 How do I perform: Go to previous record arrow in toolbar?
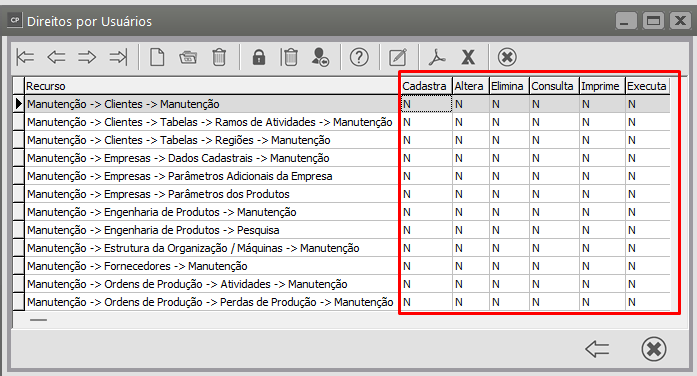(56, 57)
